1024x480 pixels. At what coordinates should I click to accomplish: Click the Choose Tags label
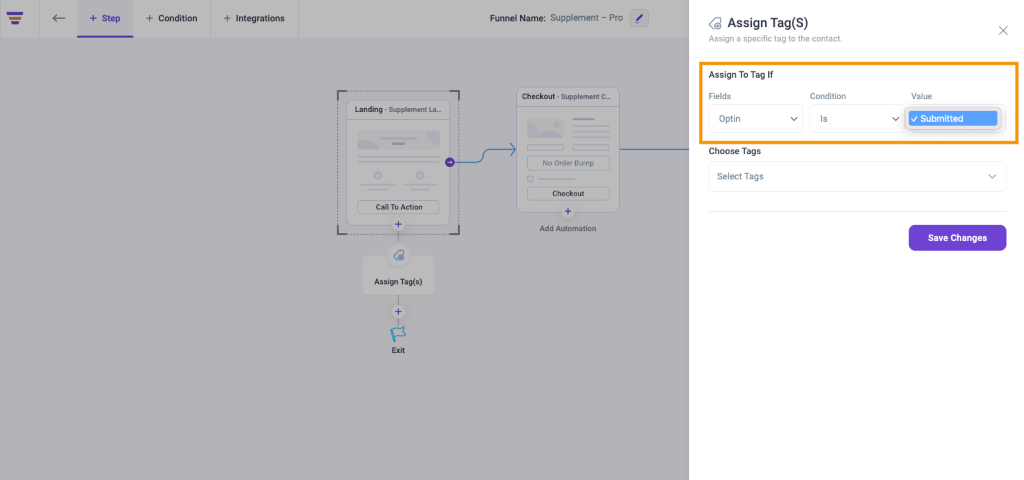point(735,151)
